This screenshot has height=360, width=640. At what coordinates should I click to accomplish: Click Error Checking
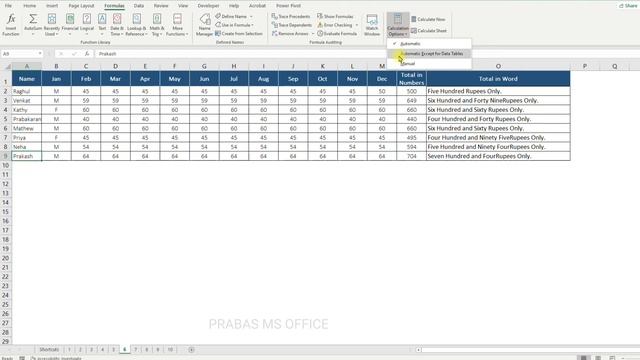(335, 25)
